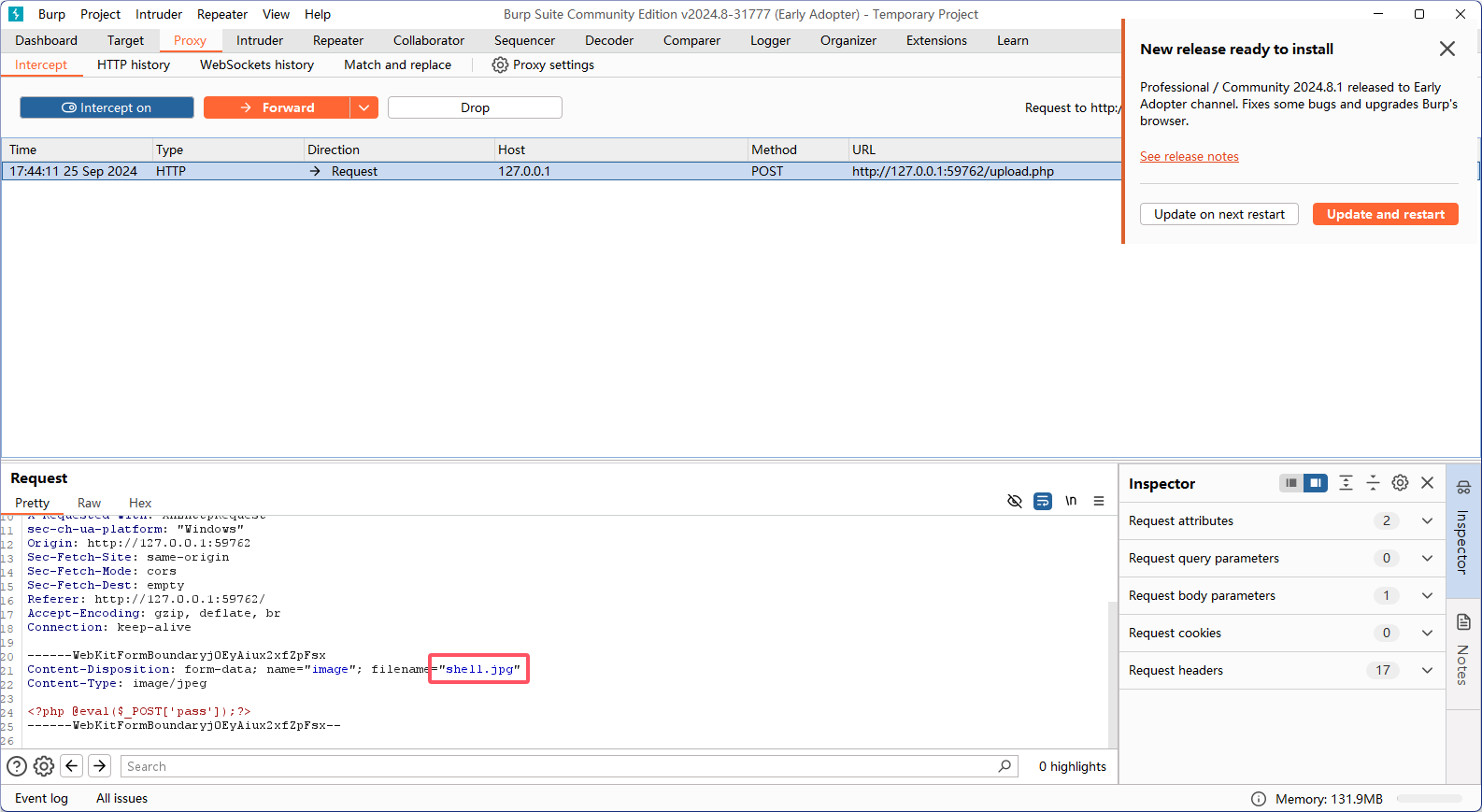Open the Forward options dropdown arrow

tap(364, 107)
